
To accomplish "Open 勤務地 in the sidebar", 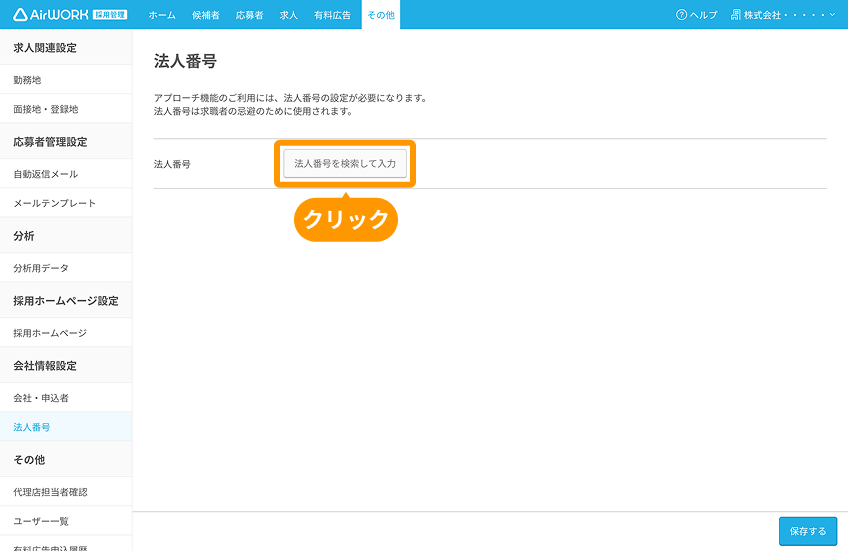I will [66, 79].
